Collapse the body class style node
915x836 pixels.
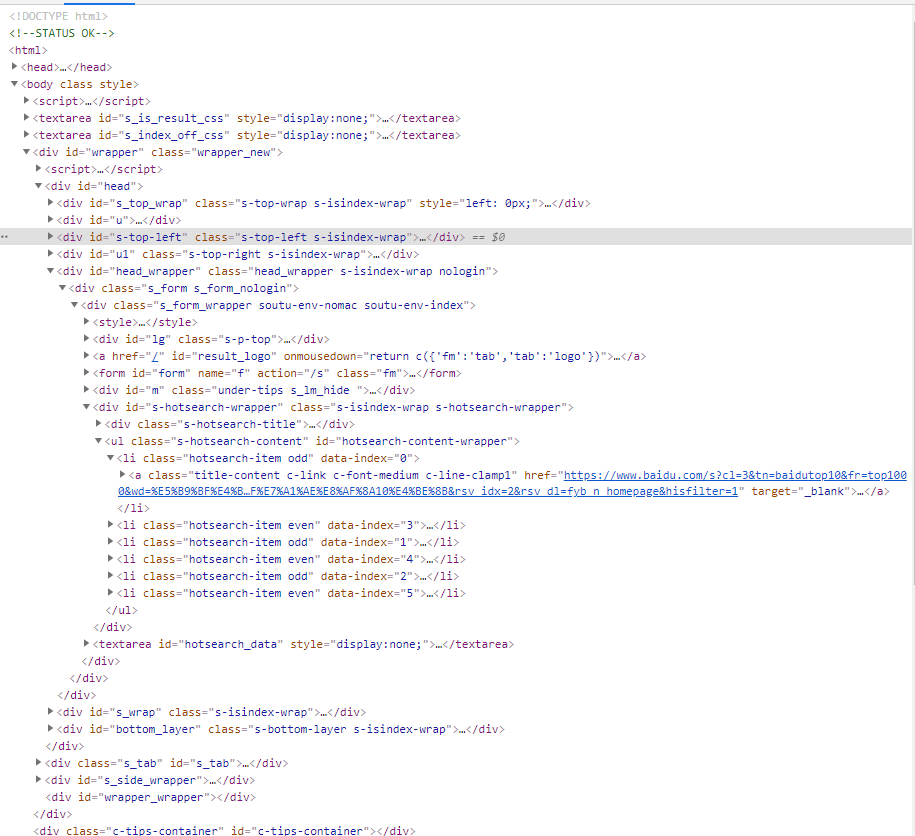point(15,83)
